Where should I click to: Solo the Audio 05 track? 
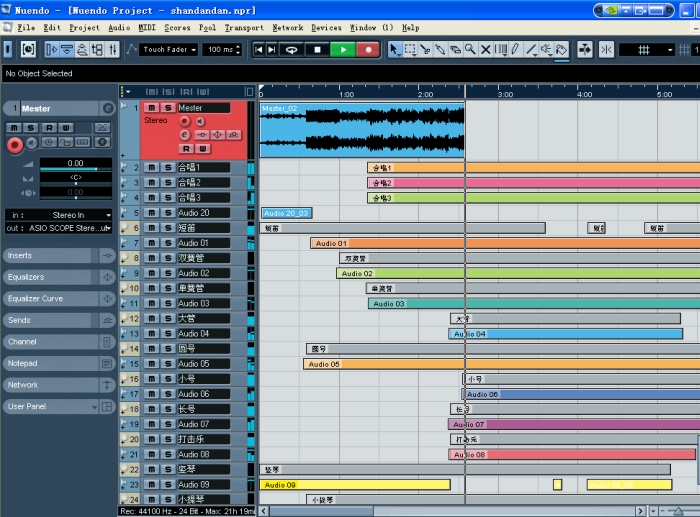point(168,364)
